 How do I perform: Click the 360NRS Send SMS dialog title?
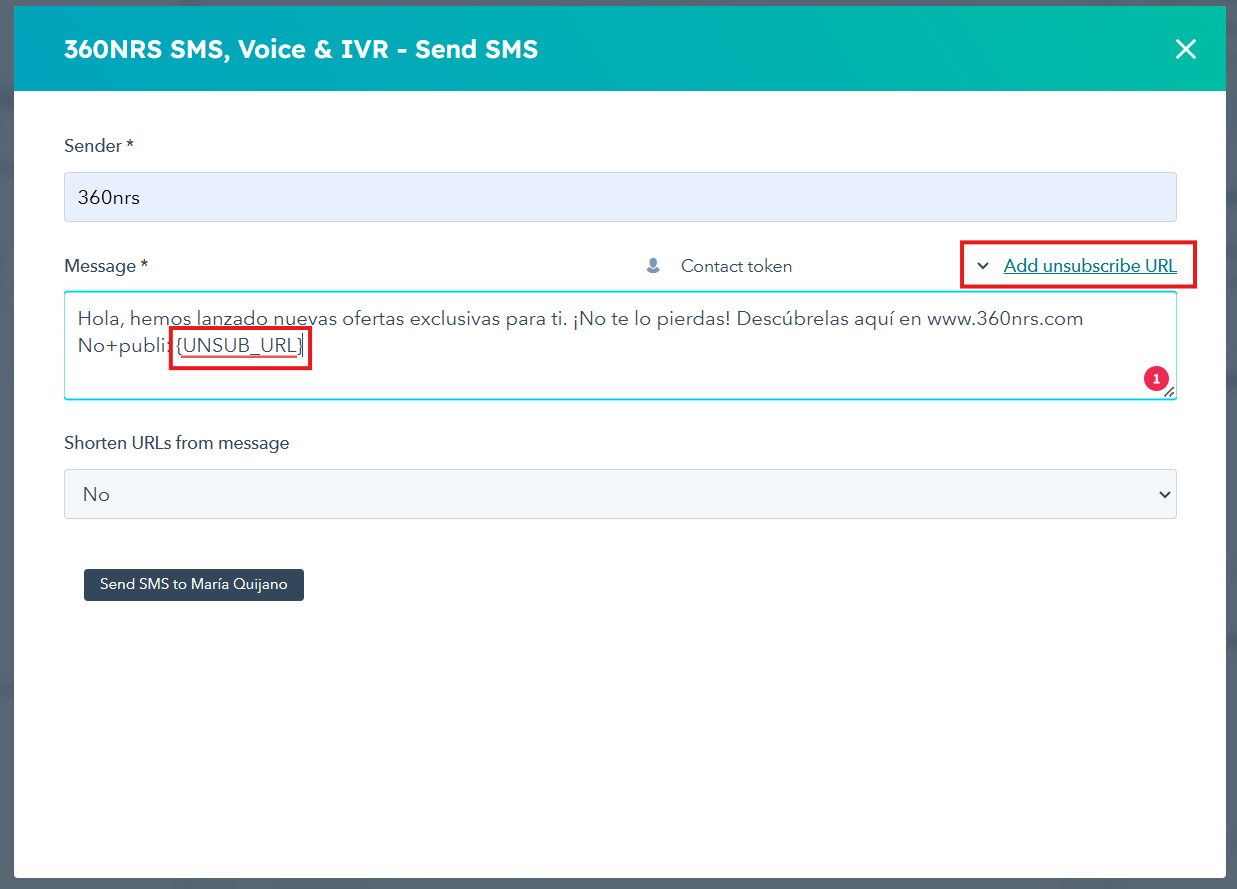tap(301, 49)
